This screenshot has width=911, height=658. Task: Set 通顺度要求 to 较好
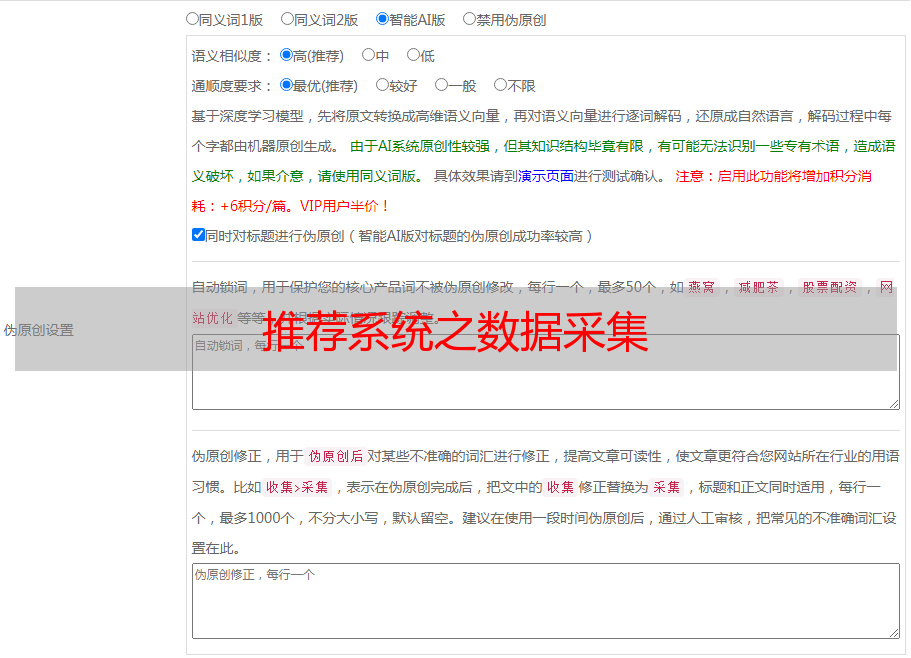(383, 86)
